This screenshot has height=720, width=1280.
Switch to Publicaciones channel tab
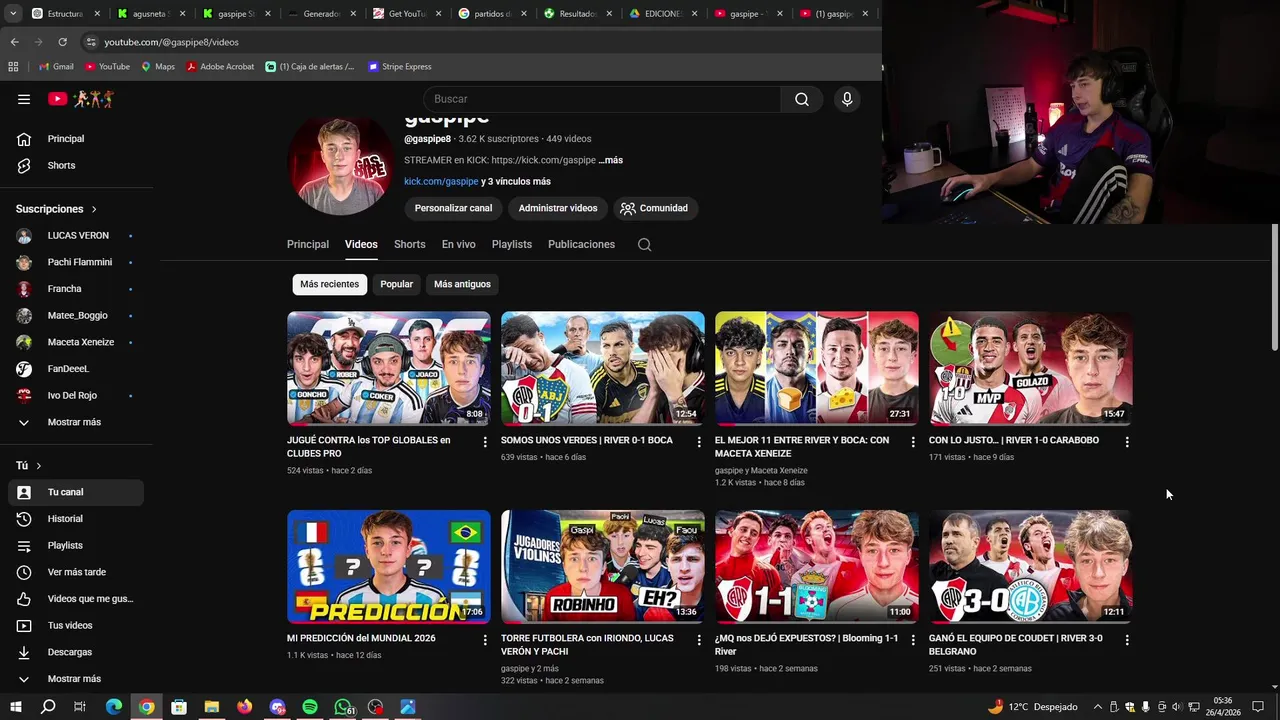tap(581, 244)
